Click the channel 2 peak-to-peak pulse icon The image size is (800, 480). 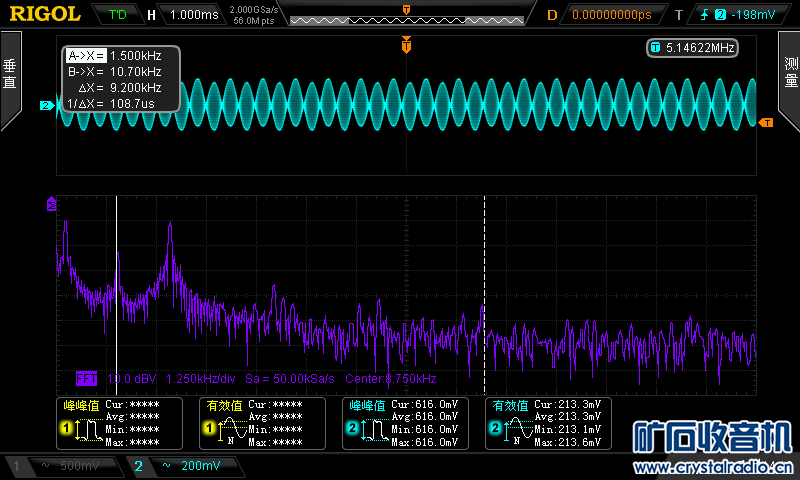374,430
